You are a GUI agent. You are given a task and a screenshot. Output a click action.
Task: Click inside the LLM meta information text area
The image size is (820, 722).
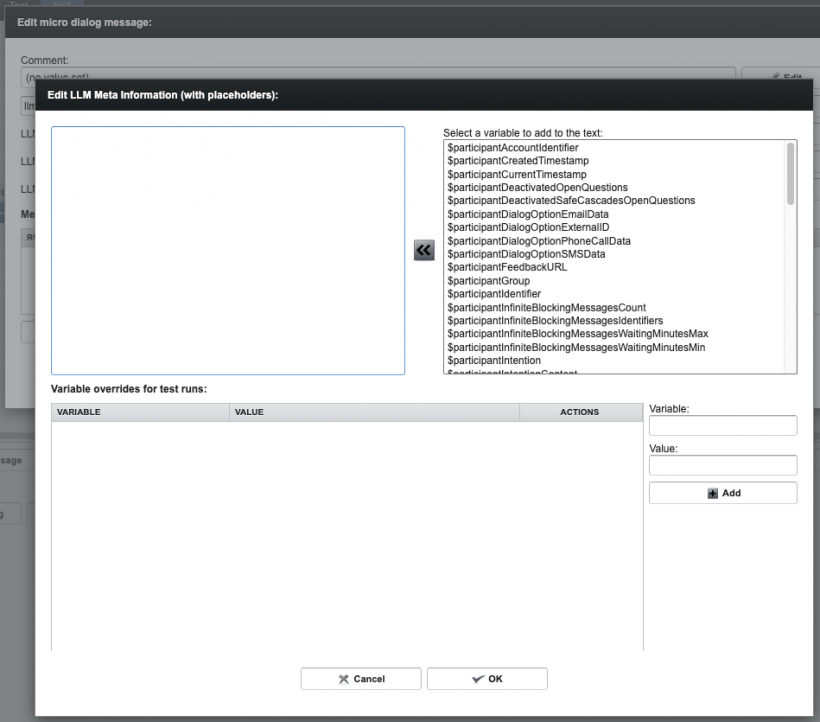[228, 250]
